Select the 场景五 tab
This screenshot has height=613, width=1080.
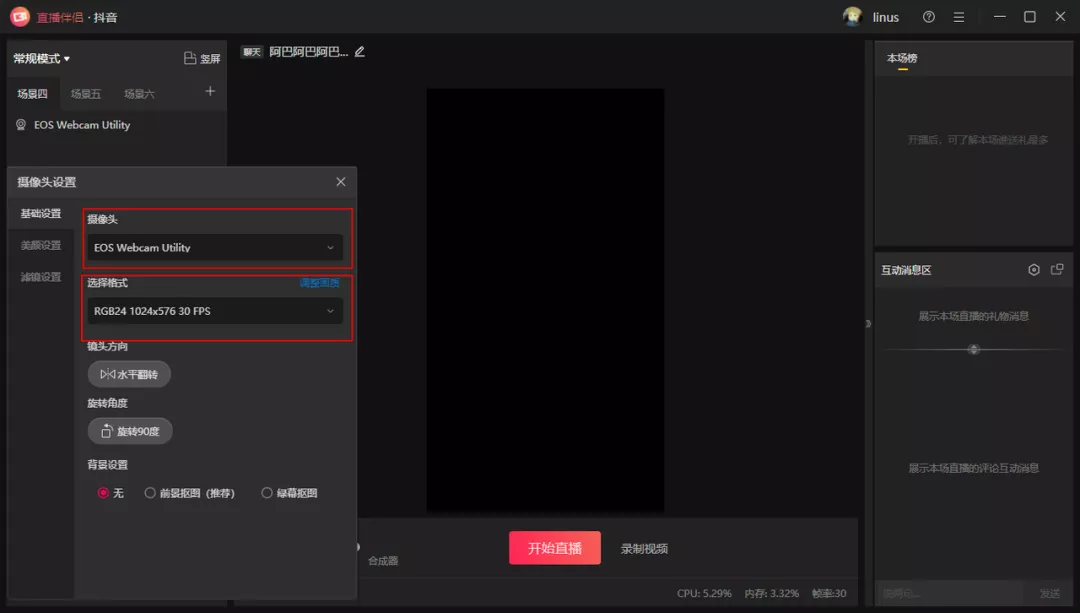click(85, 94)
